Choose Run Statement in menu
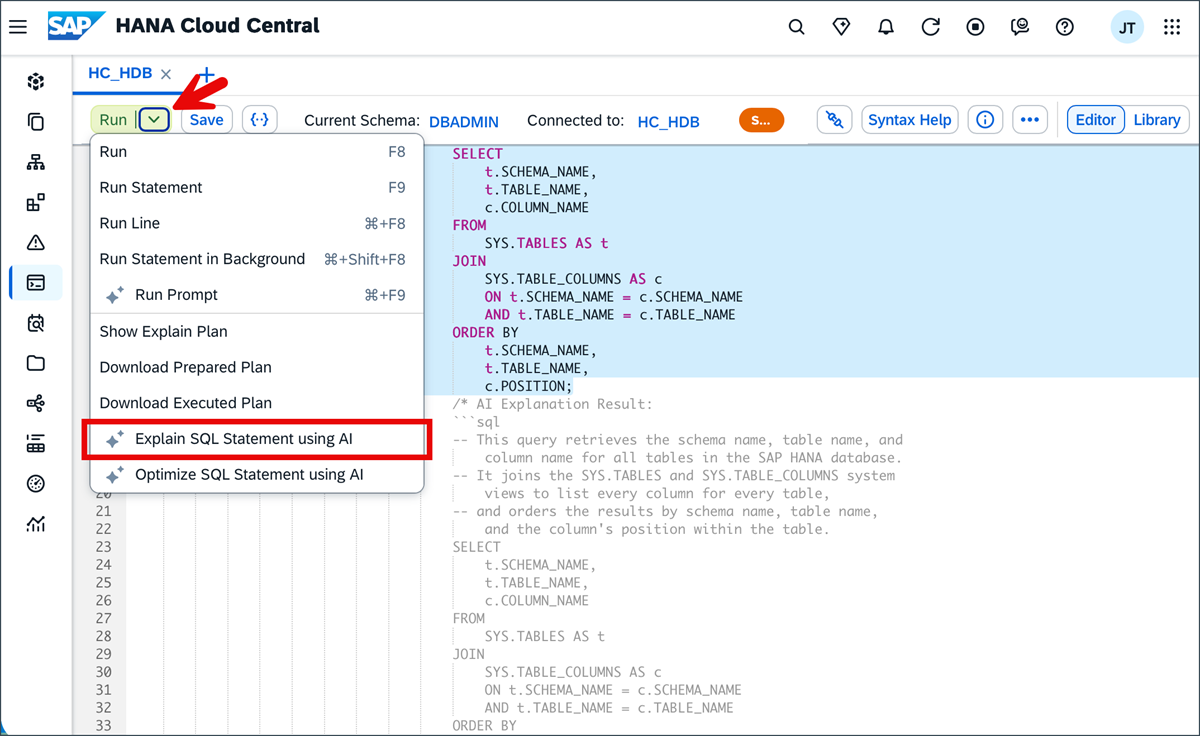 coord(257,188)
